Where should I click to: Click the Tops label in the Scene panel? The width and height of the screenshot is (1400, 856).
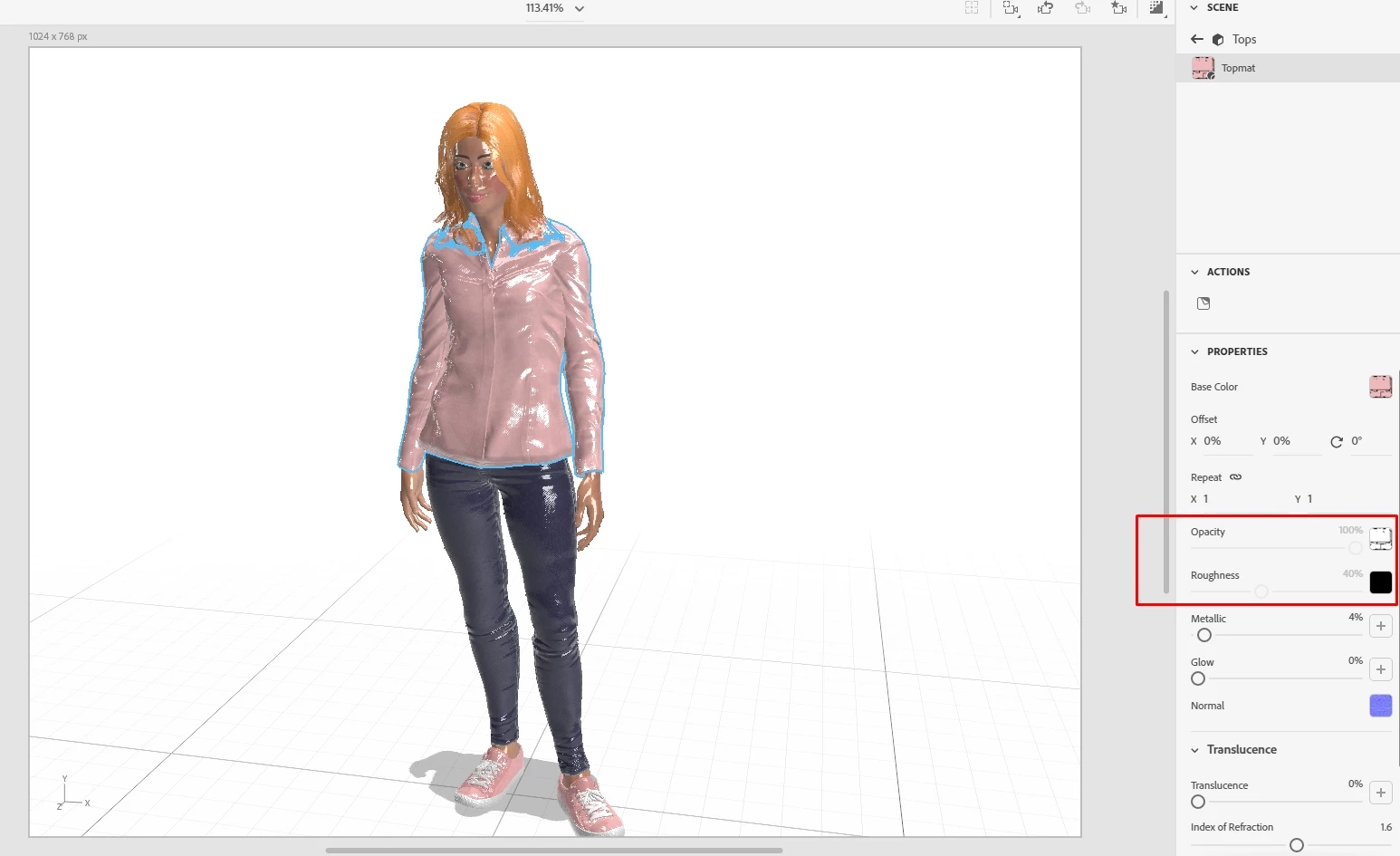point(1244,39)
